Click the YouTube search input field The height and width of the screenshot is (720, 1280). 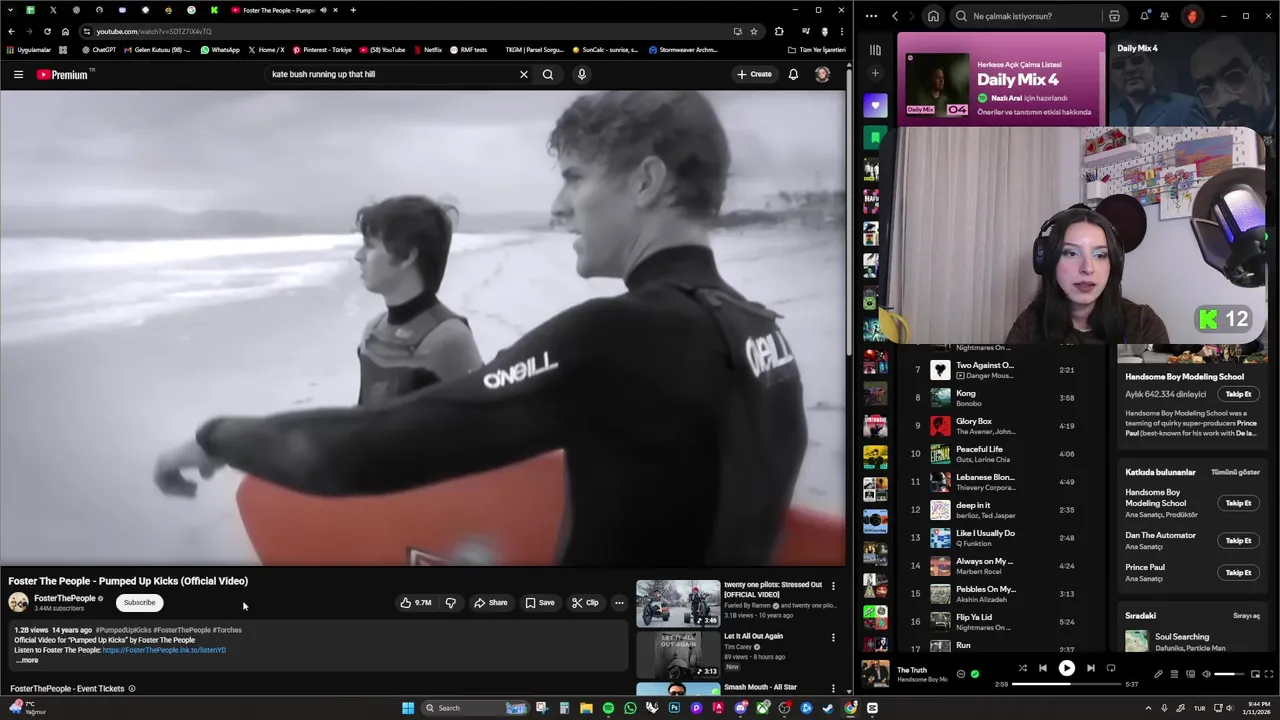point(390,74)
